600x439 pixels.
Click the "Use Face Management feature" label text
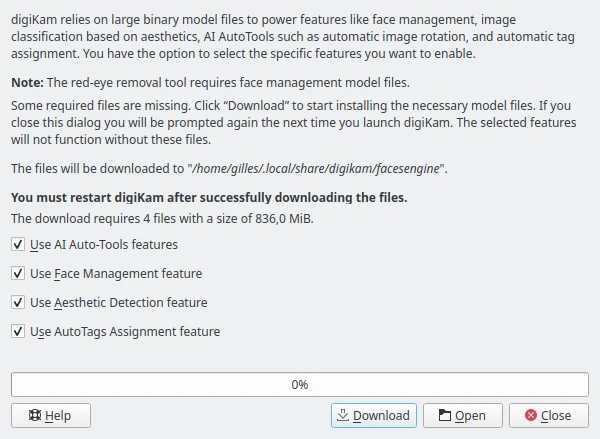pos(116,273)
